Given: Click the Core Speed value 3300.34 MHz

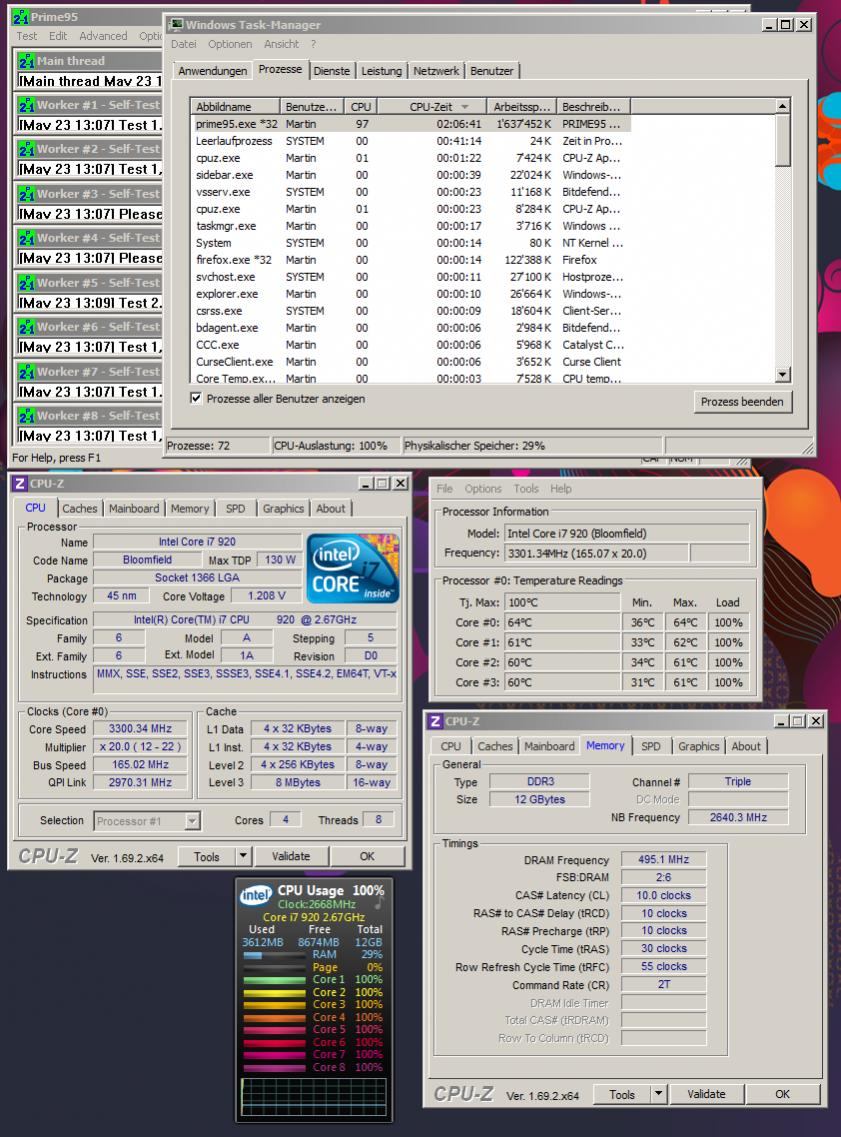Looking at the screenshot, I should [x=140, y=729].
